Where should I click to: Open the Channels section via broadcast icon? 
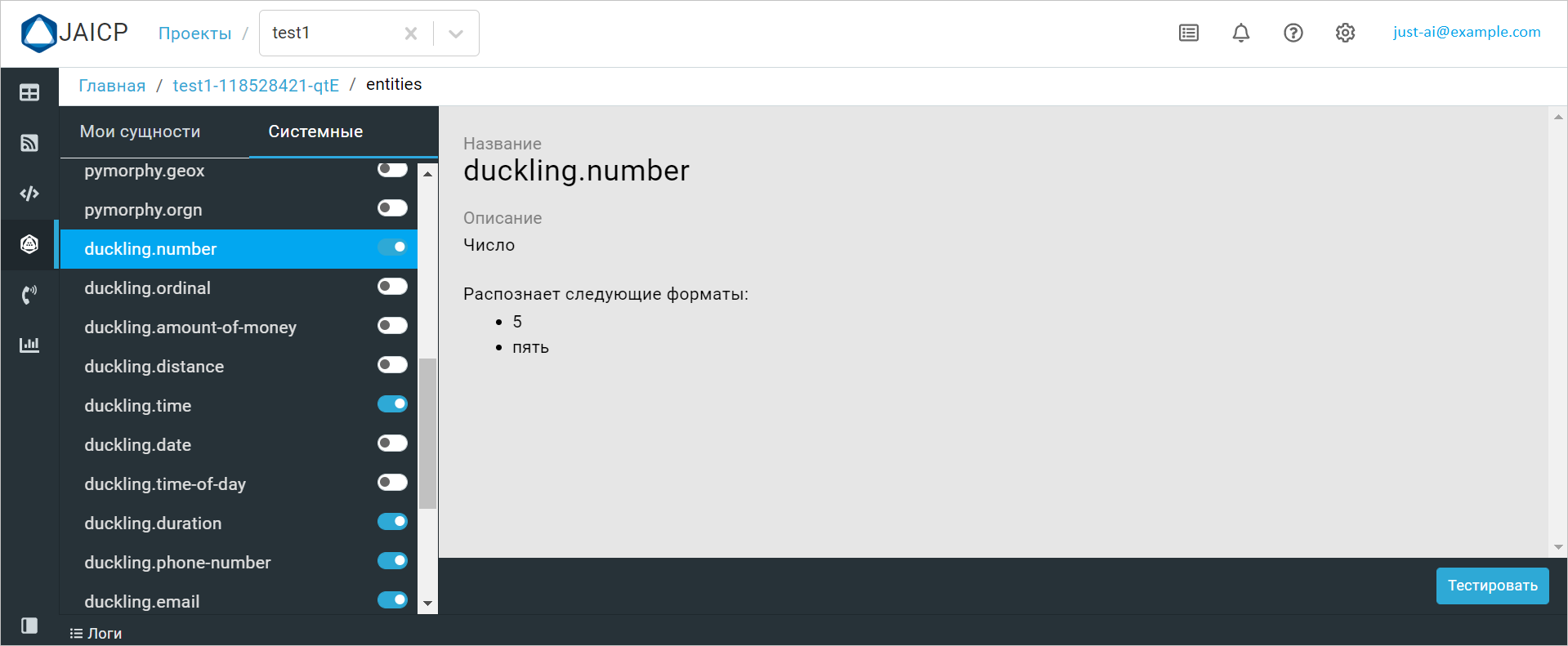29,143
